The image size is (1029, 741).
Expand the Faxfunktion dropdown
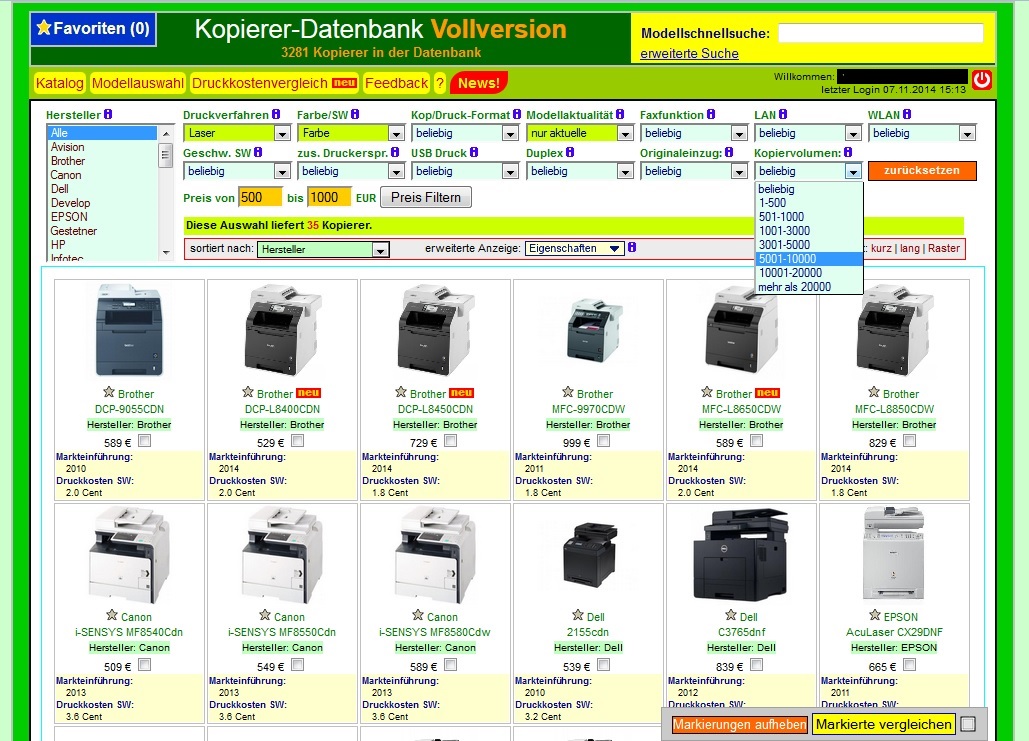point(694,133)
